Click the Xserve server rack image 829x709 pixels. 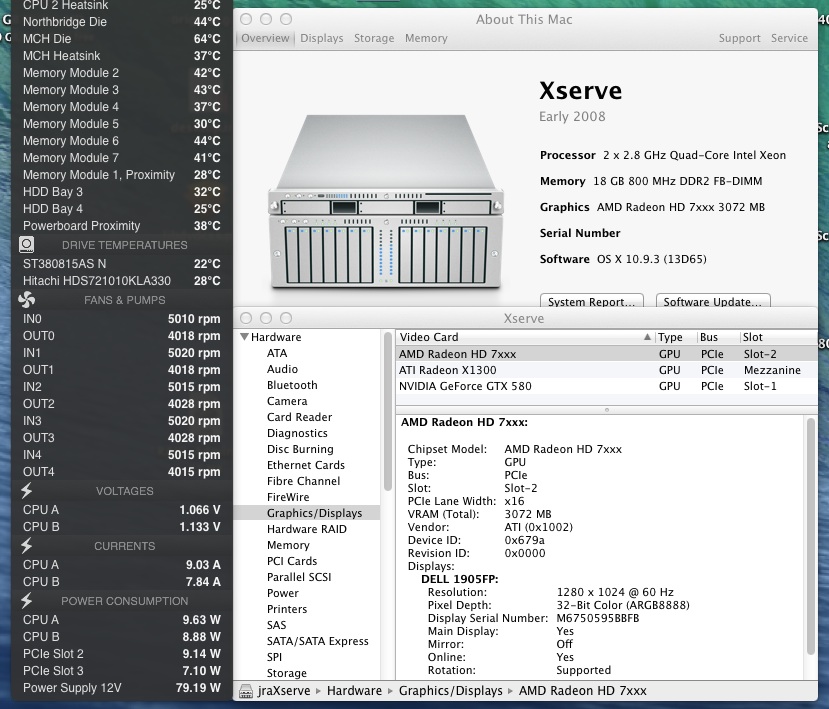tap(383, 197)
